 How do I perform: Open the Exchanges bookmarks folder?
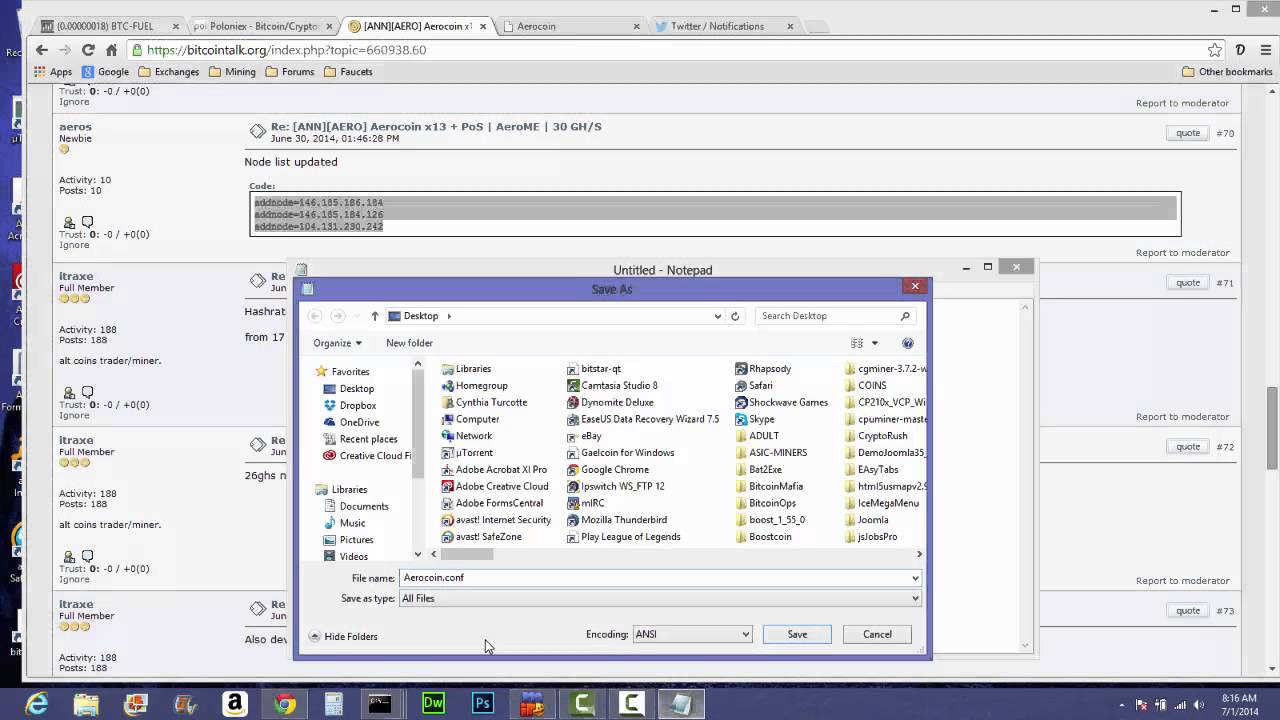coord(168,72)
